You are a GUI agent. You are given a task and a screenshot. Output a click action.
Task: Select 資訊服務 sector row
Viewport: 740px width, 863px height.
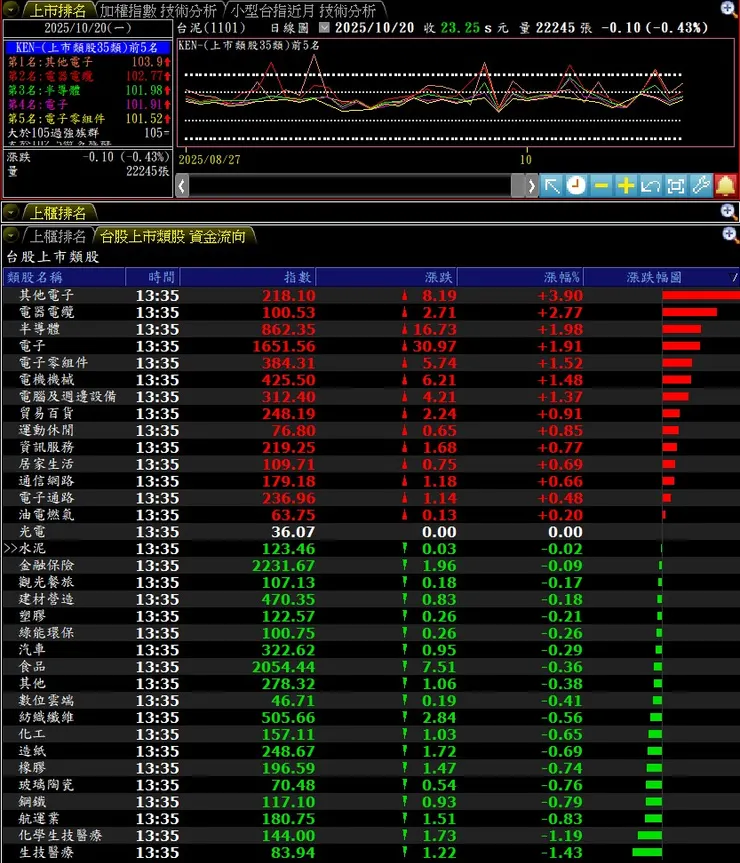tap(371, 447)
